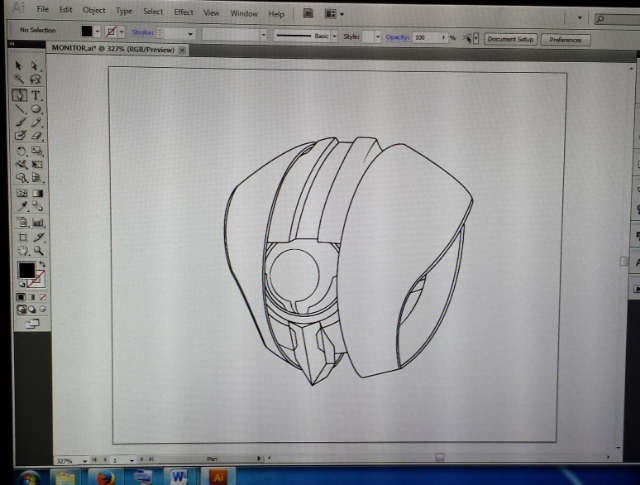640x485 pixels.
Task: Open the Object menu
Action: pos(94,10)
